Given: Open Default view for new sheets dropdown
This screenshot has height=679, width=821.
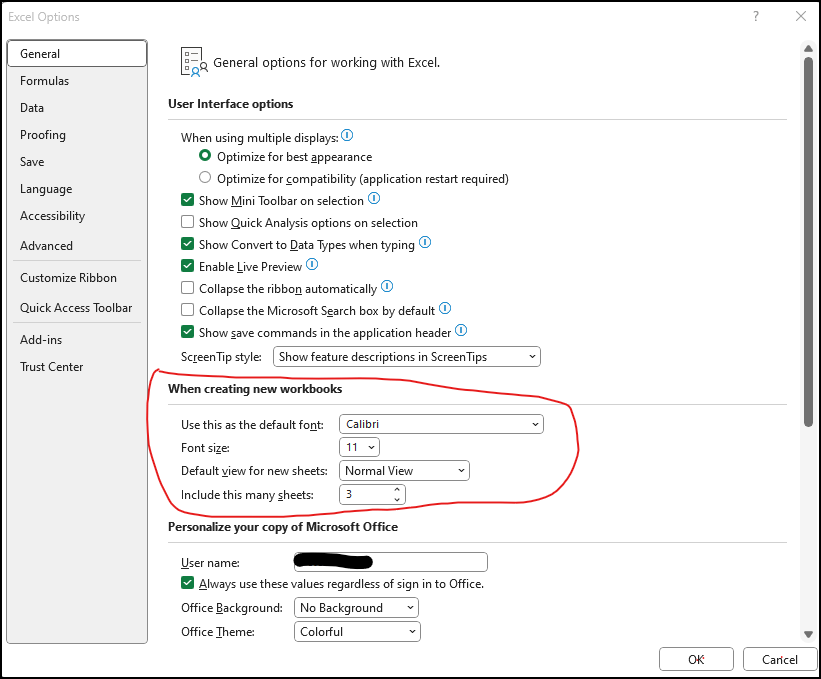Looking at the screenshot, I should coord(404,471).
